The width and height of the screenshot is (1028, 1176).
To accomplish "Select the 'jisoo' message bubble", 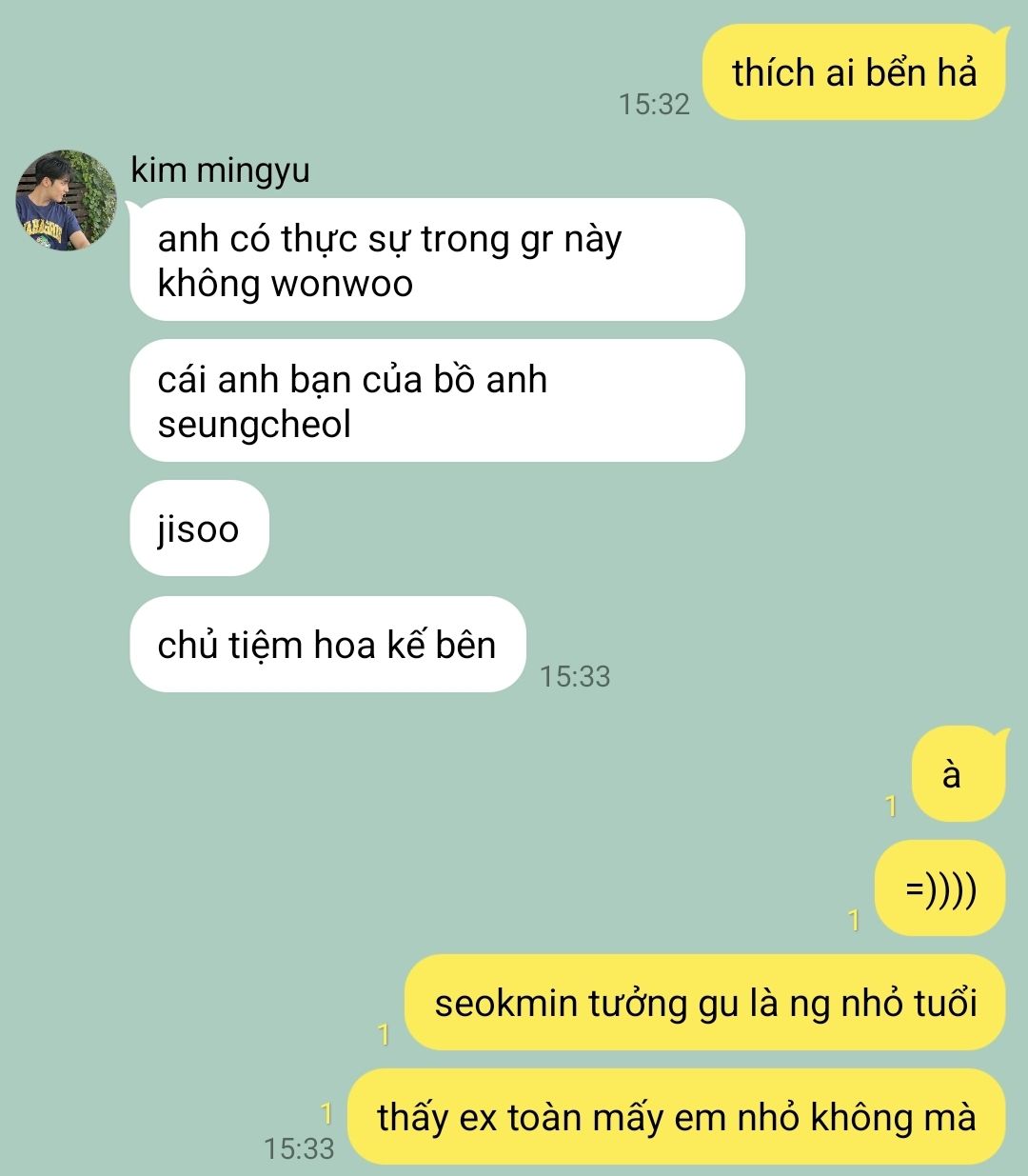I will coord(199,528).
